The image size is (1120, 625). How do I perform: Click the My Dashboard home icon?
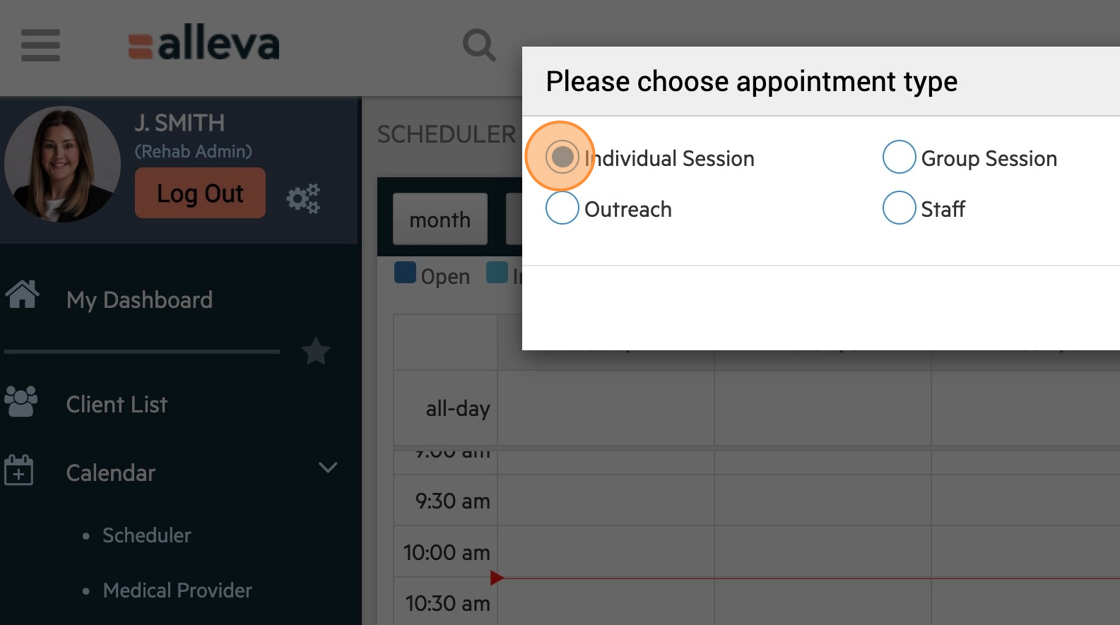22,296
